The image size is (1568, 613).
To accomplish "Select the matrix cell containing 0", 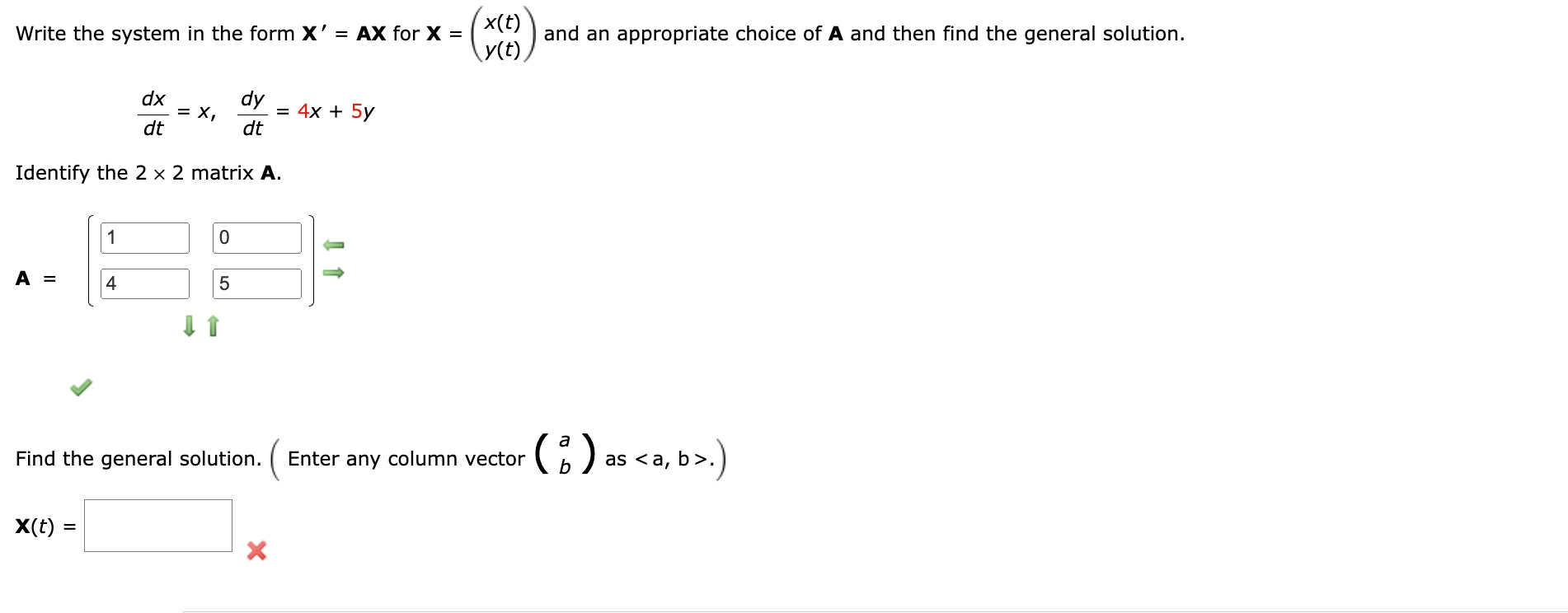I will tap(256, 237).
